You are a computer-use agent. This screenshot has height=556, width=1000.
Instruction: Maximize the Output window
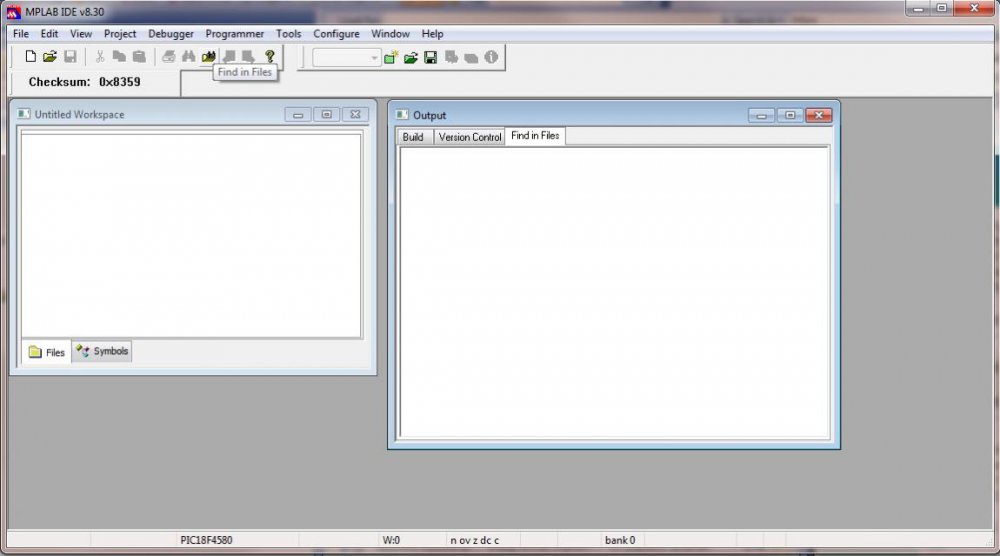[790, 115]
